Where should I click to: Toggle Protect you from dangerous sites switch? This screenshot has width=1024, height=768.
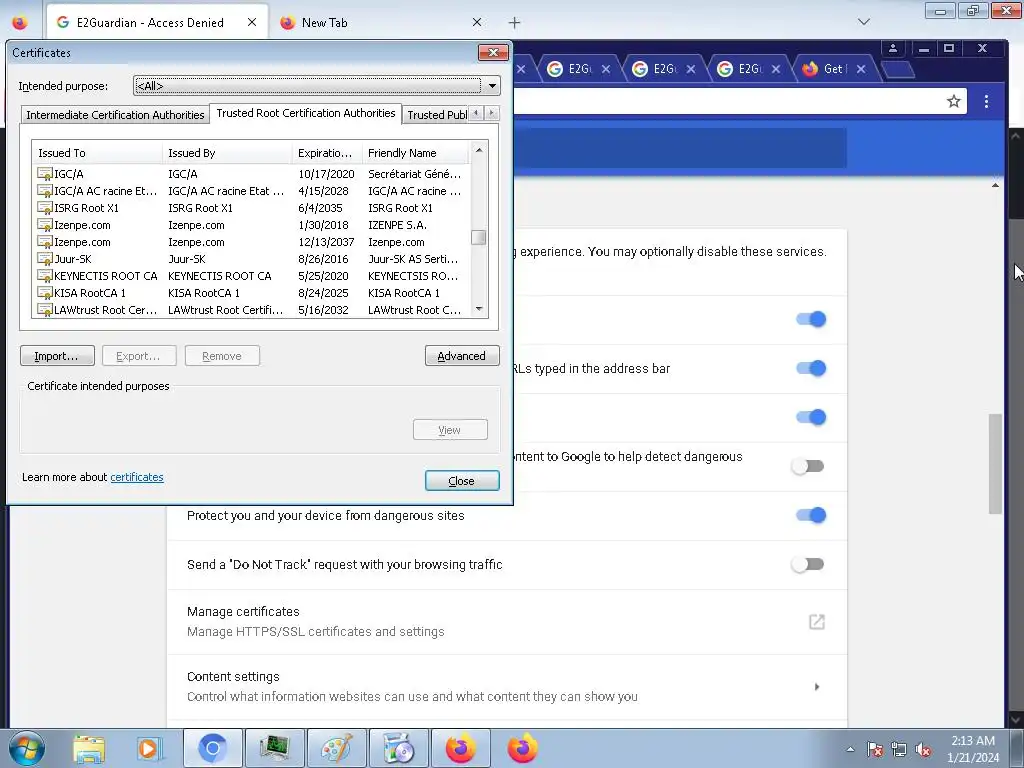(810, 515)
